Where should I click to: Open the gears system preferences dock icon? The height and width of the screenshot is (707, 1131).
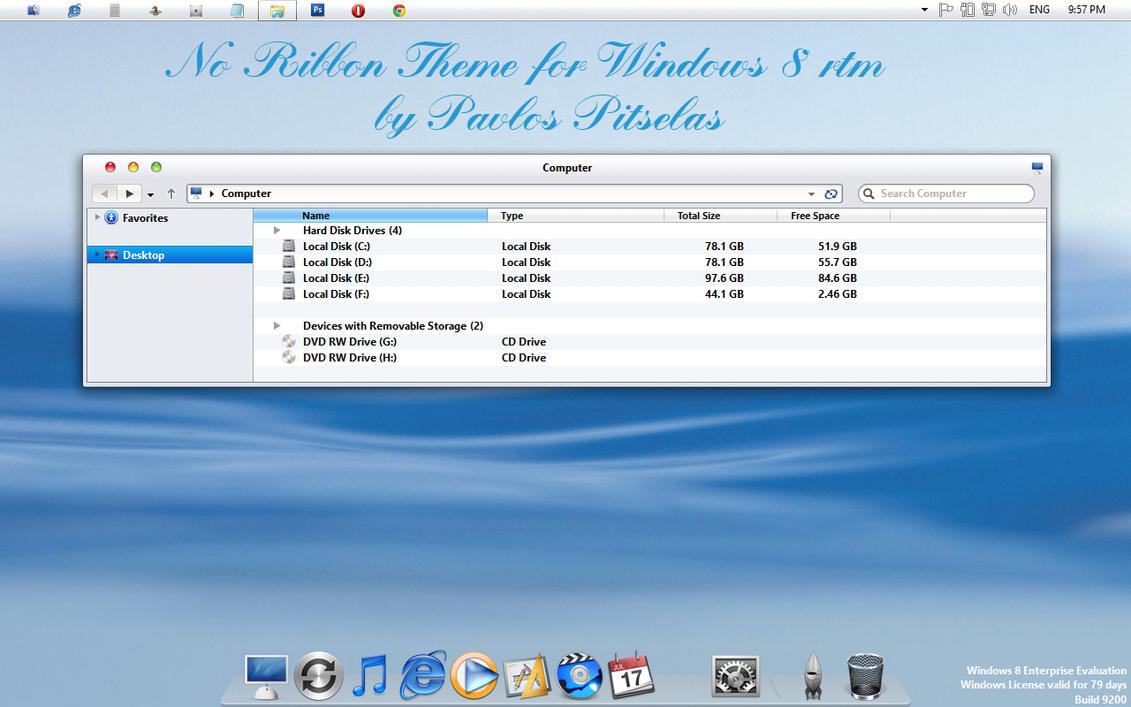735,676
